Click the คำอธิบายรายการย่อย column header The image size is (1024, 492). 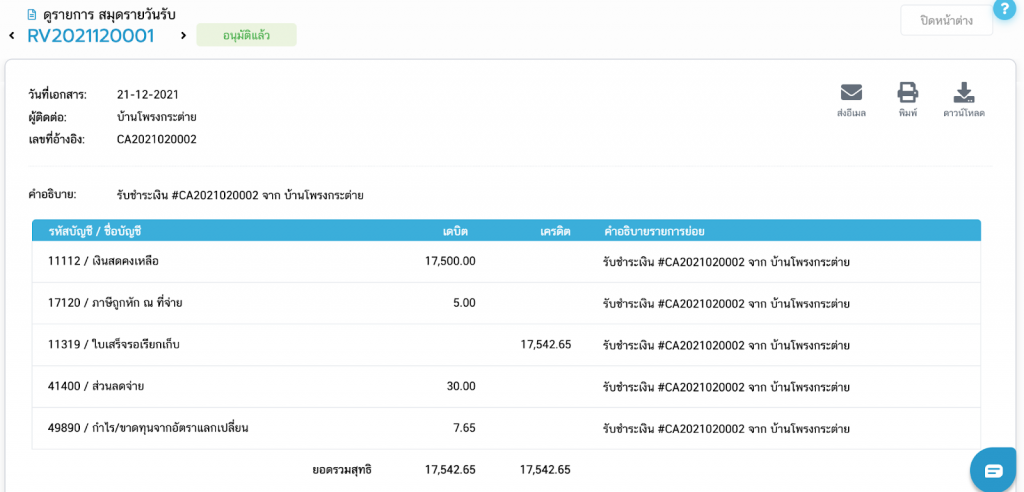coord(654,231)
